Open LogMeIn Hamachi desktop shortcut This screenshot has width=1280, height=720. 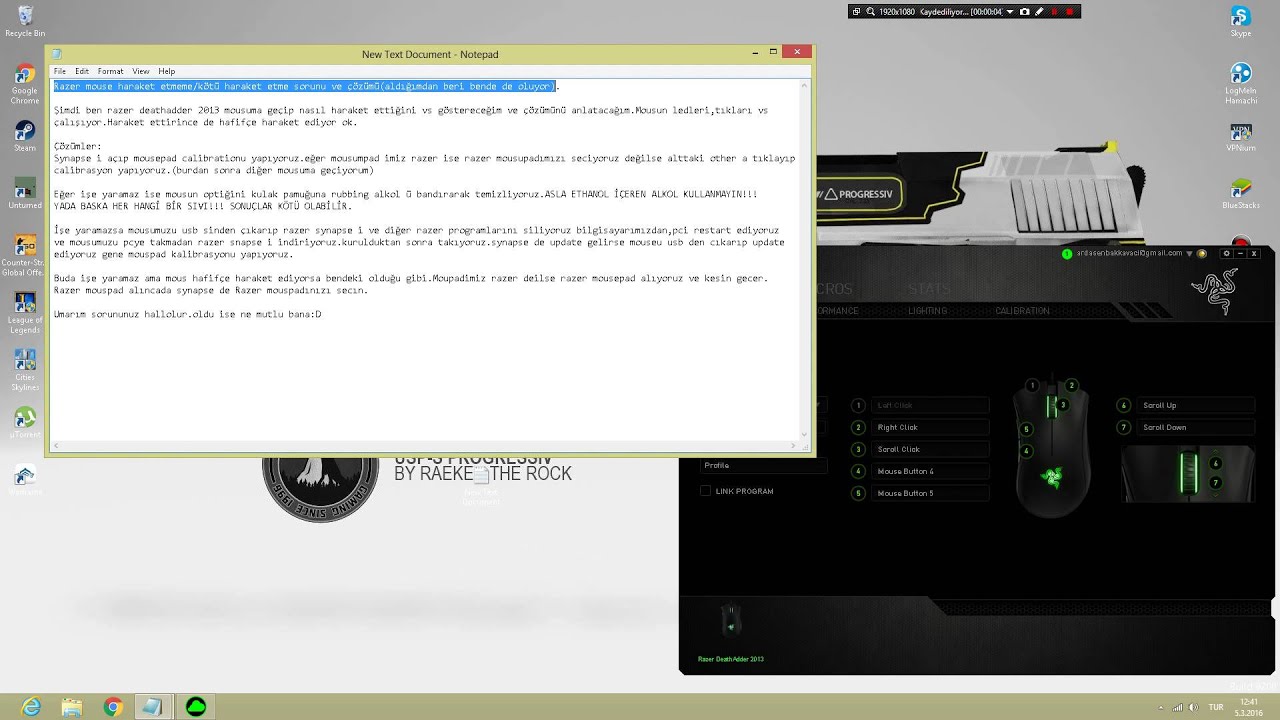tap(1240, 84)
